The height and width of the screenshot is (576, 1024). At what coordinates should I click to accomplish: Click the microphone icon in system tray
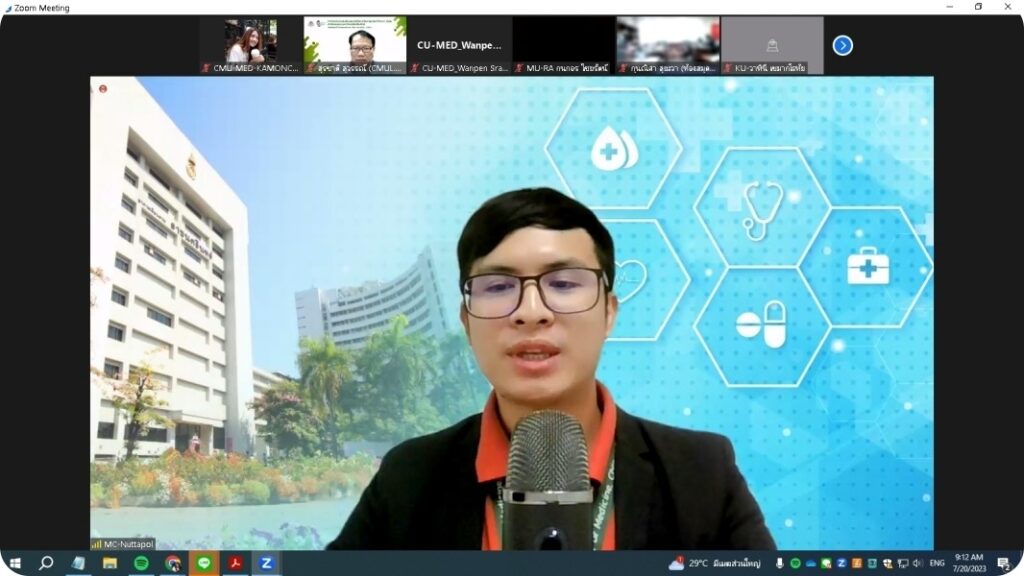[x=779, y=563]
